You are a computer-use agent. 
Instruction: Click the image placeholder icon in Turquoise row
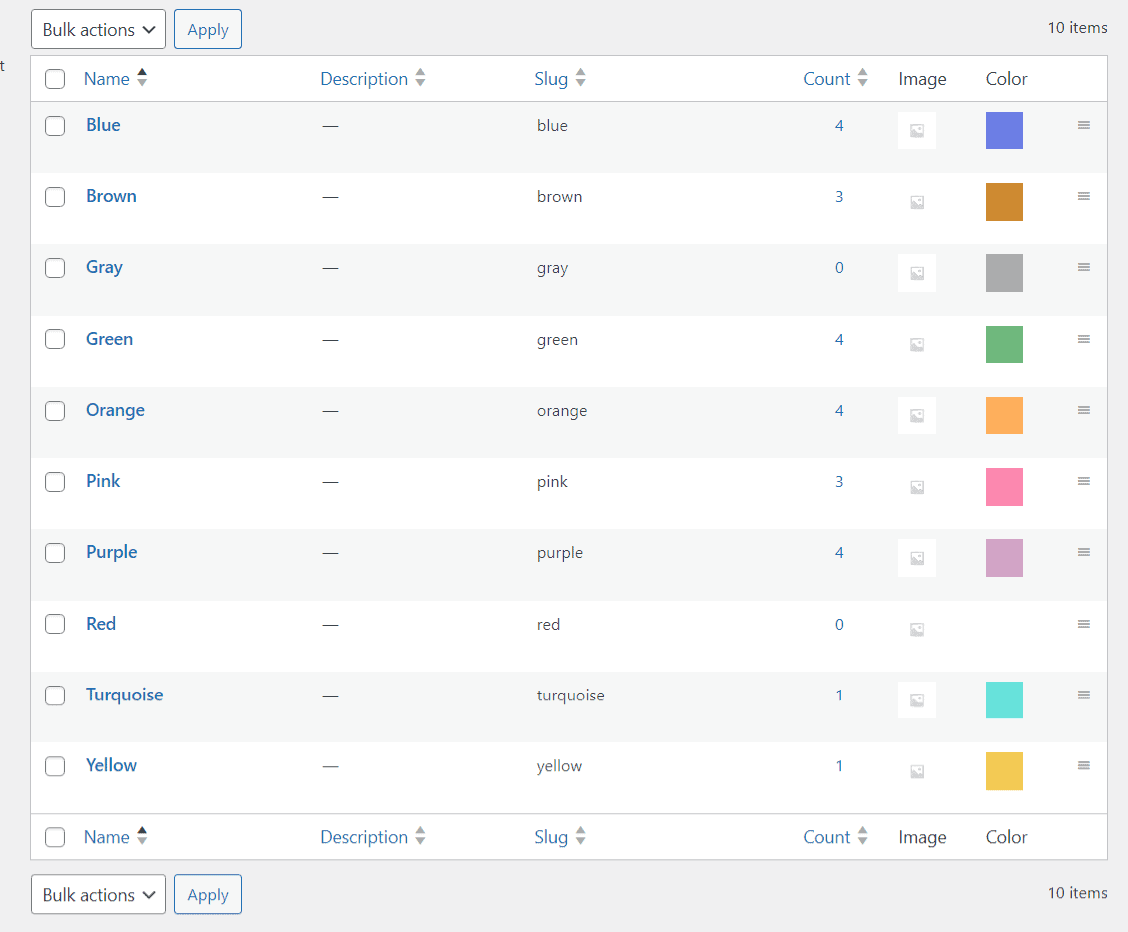[x=917, y=700]
